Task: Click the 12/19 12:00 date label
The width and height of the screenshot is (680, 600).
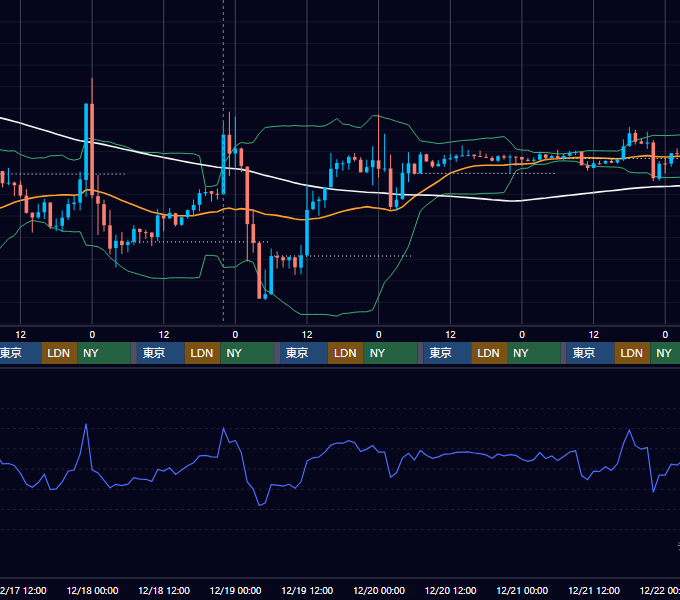Action: pos(307,590)
